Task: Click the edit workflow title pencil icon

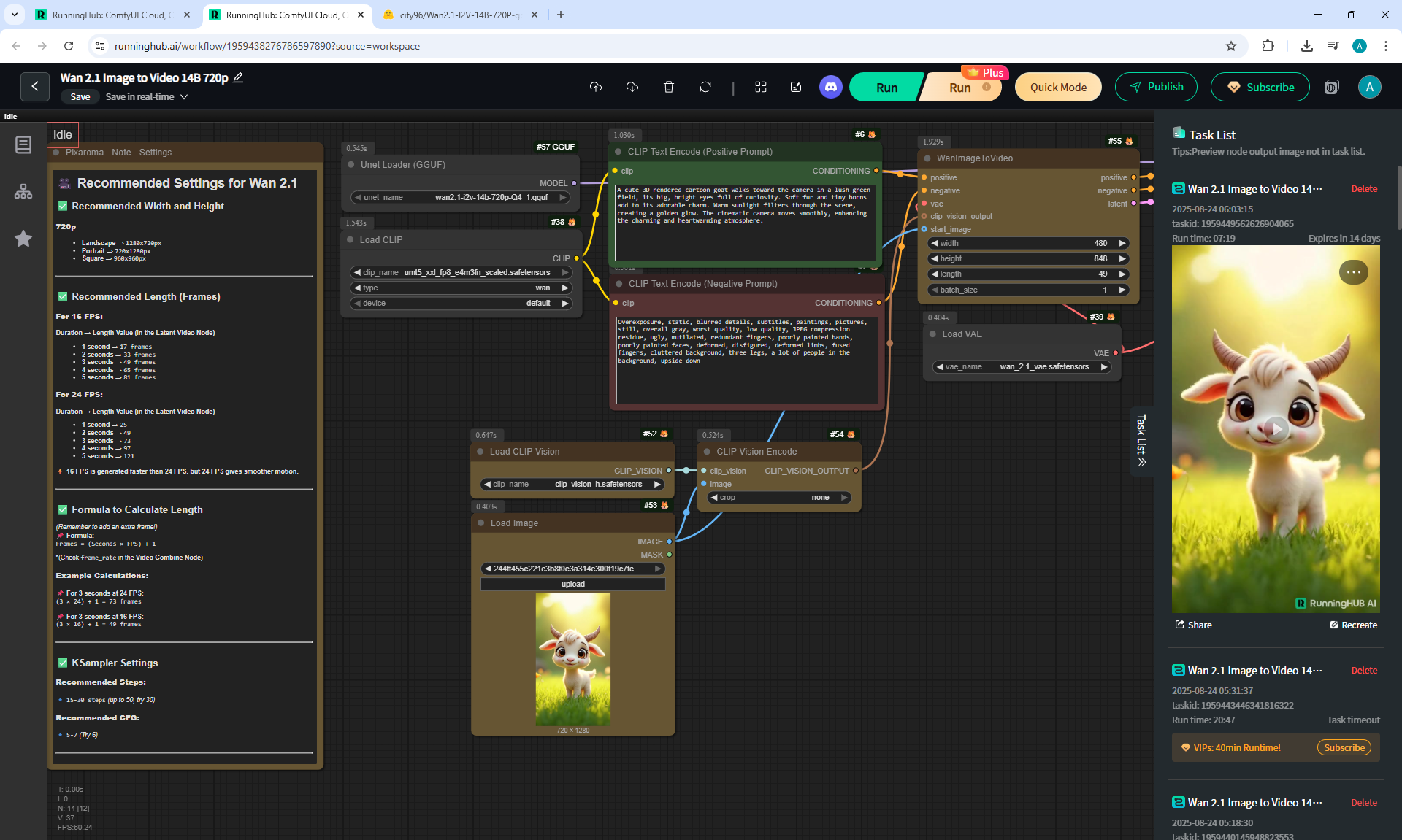Action: click(x=238, y=77)
